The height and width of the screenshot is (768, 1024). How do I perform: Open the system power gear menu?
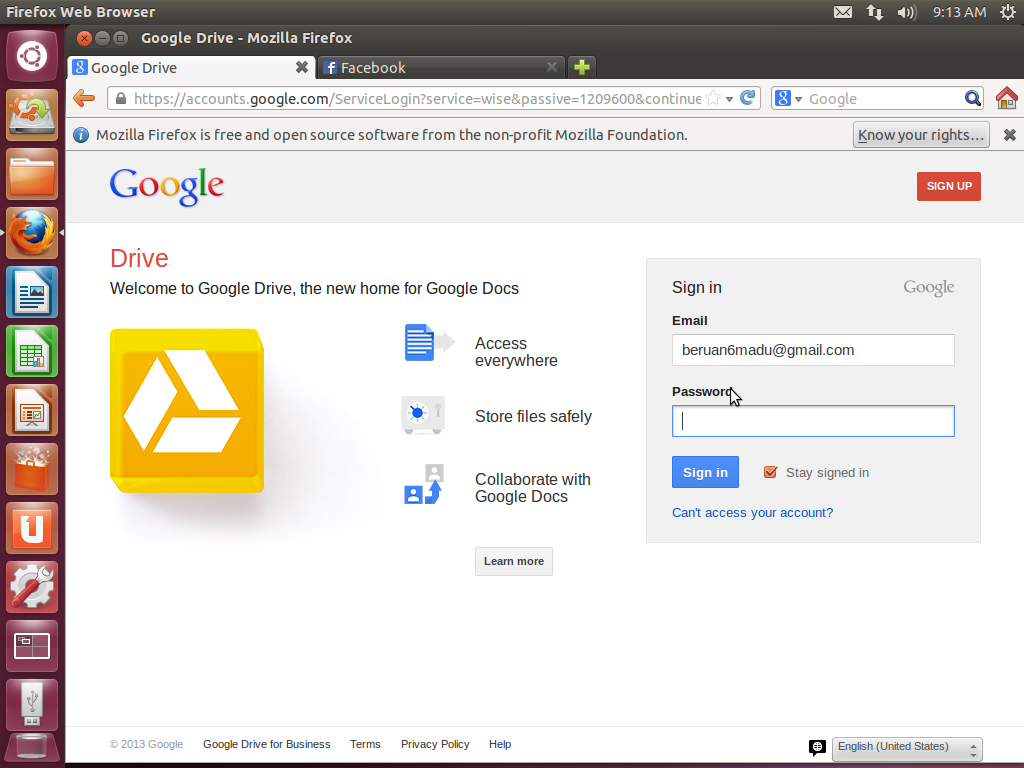click(1008, 12)
